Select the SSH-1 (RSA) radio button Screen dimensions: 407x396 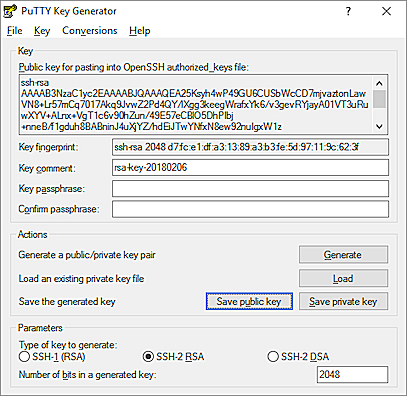[52, 357]
